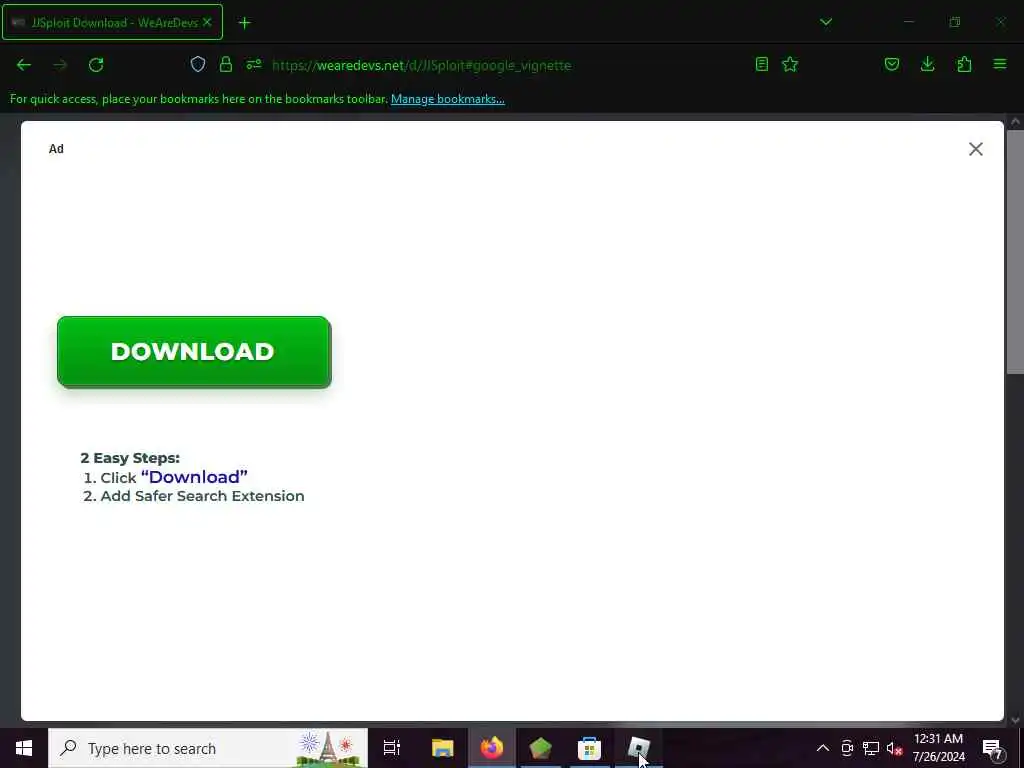This screenshot has width=1024, height=768.
Task: Open File Explorer from taskbar
Action: [x=442, y=748]
